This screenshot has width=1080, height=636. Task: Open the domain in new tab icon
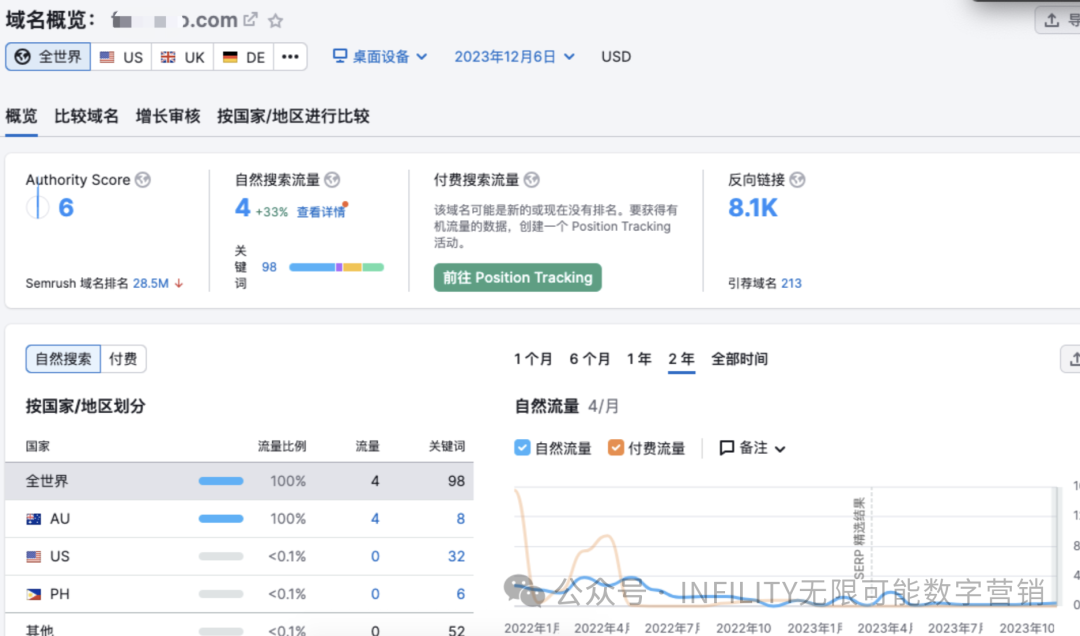coord(250,20)
